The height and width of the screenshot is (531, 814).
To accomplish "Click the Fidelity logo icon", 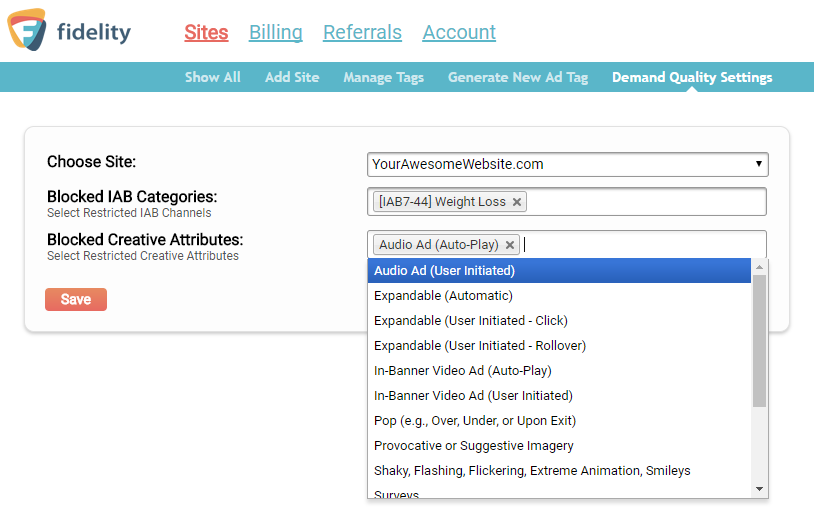I will 27,30.
